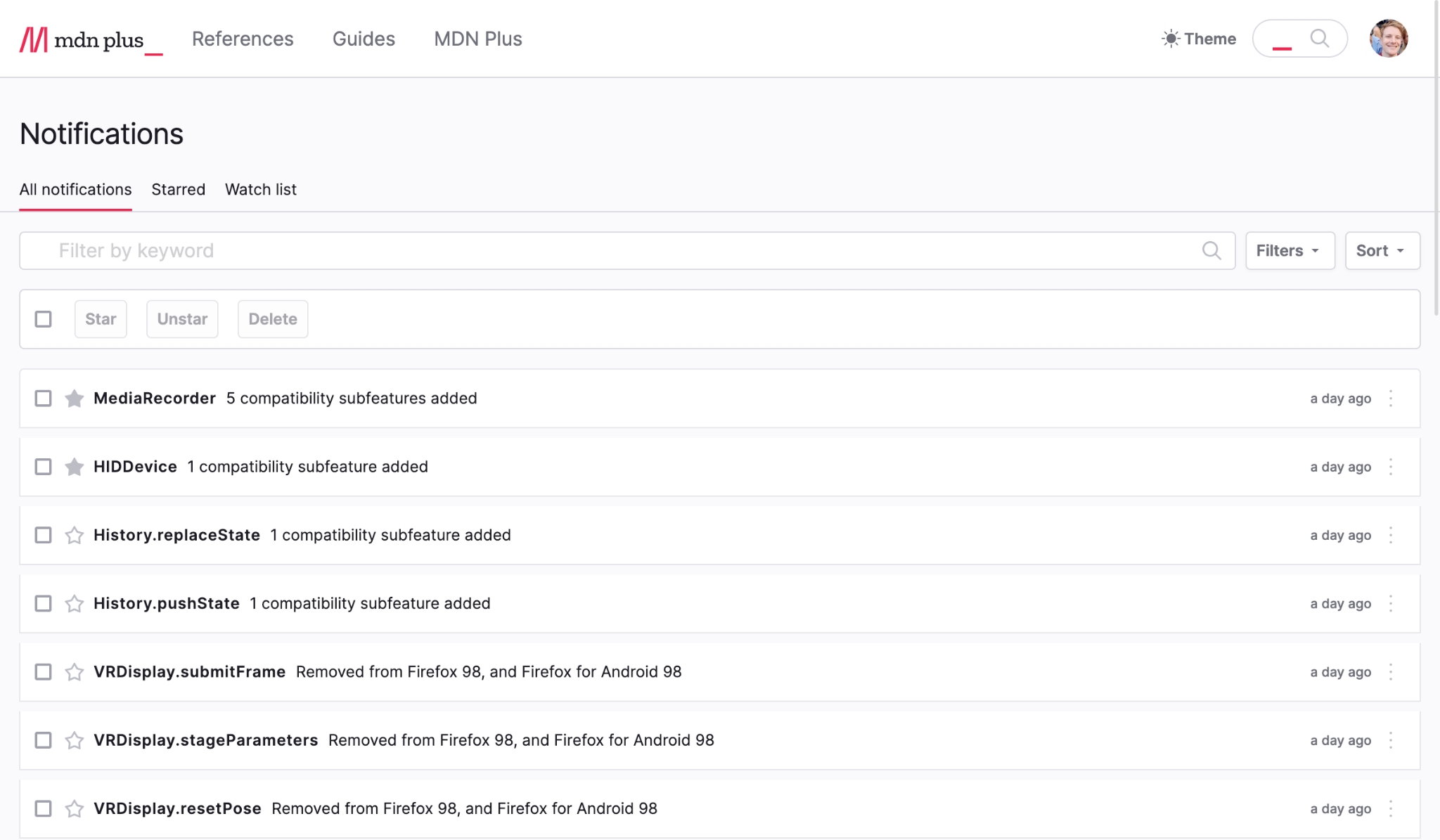
Task: Tick the select-all notifications checkbox
Action: click(x=44, y=319)
